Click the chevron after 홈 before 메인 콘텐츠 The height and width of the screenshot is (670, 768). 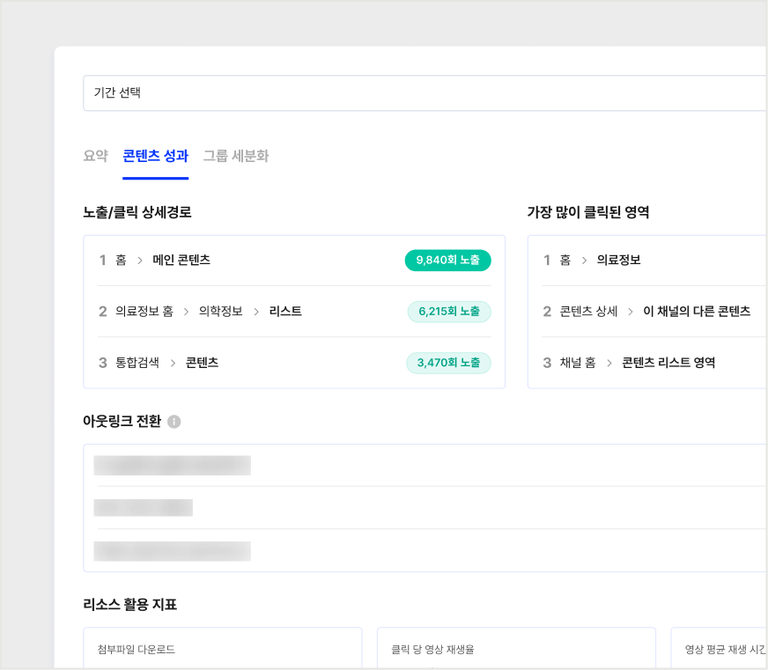pos(140,261)
